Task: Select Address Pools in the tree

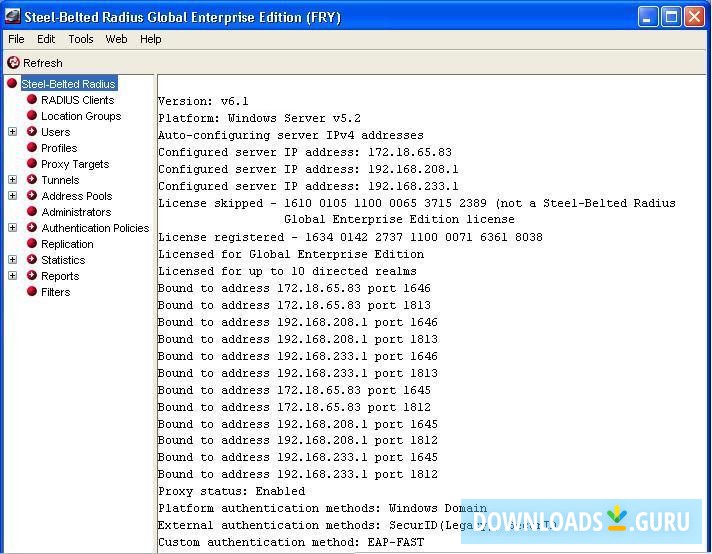Action: pos(77,196)
